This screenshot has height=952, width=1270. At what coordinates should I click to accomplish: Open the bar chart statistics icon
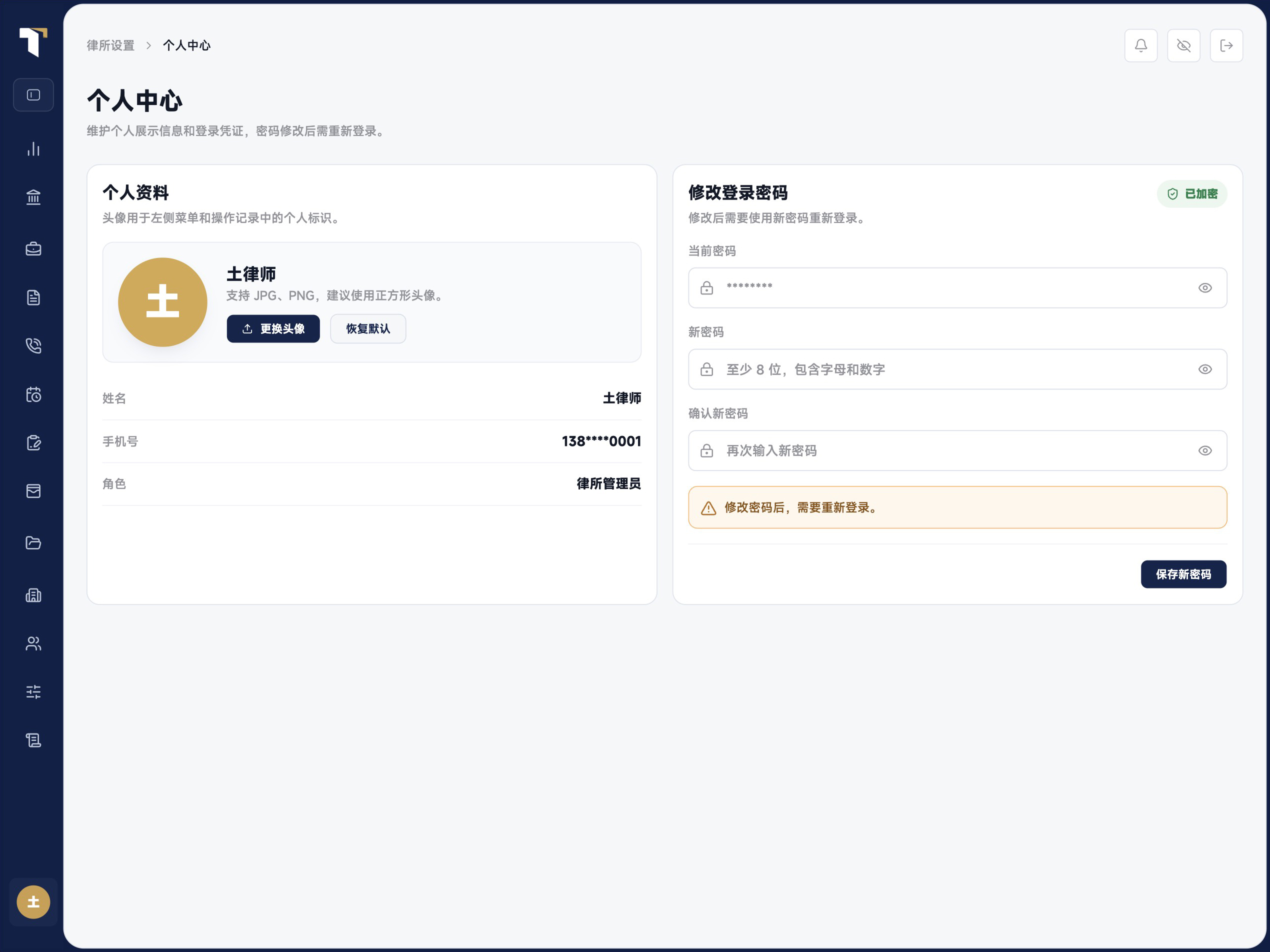pos(33,149)
